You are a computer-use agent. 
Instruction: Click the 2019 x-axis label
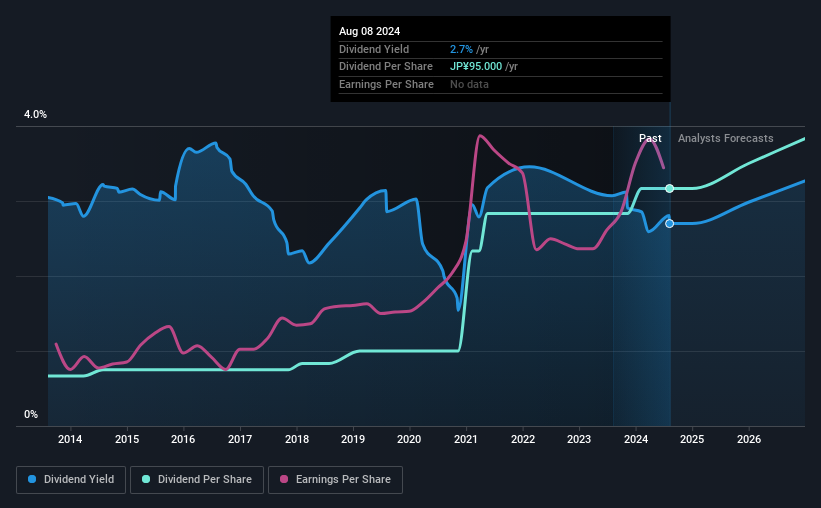[353, 439]
